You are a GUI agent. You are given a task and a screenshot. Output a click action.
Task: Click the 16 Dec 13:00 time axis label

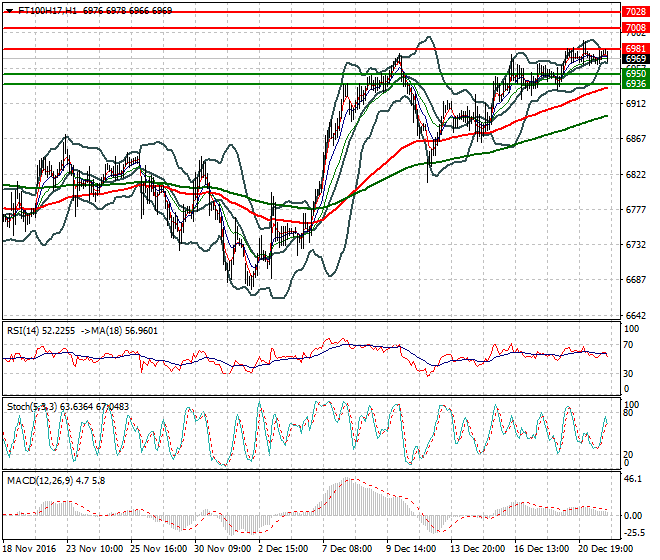pos(542,549)
